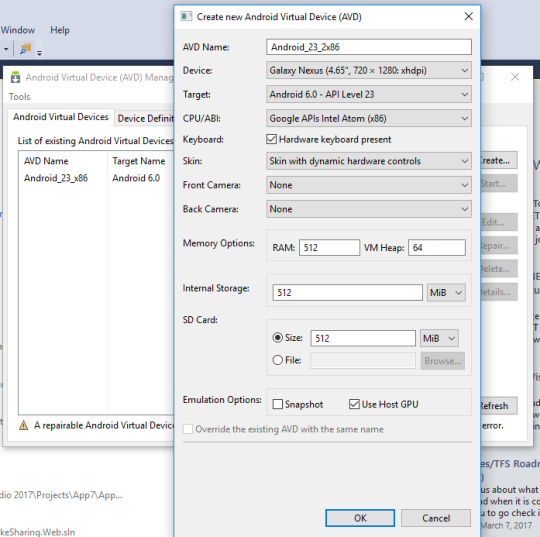Open the Skin dropdown

point(368,161)
